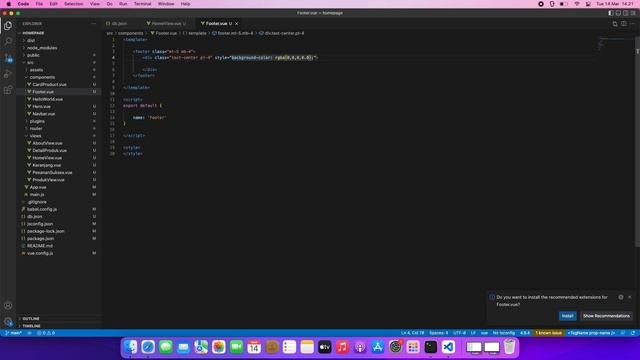This screenshot has height=360, width=640.
Task: Open Keranjang.vue in the explorer
Action: click(x=47, y=165)
